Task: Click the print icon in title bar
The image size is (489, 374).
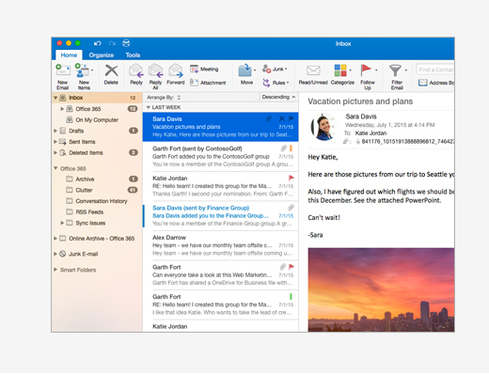Action: 126,43
